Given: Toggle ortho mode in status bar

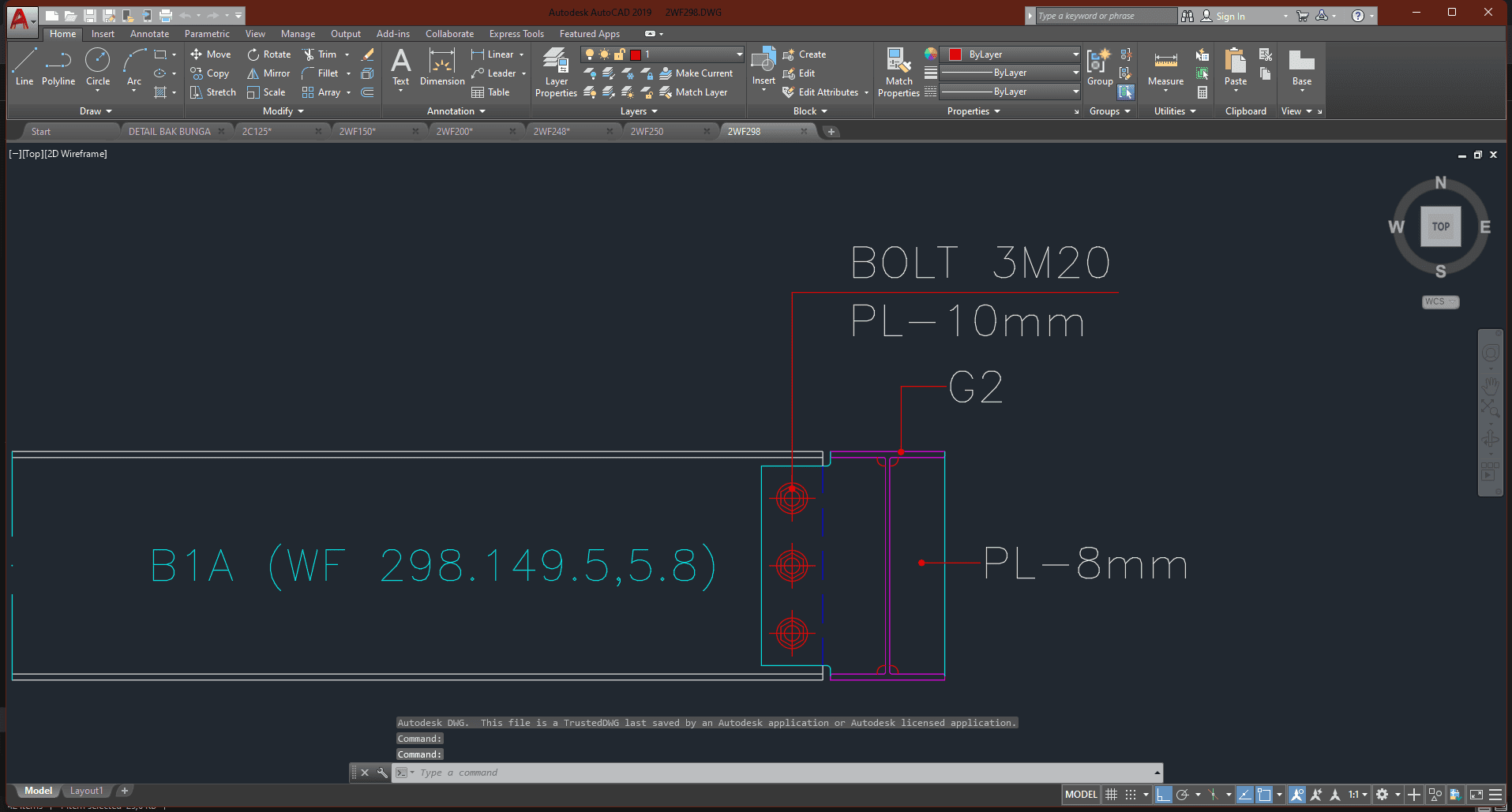Looking at the screenshot, I should point(1163,795).
